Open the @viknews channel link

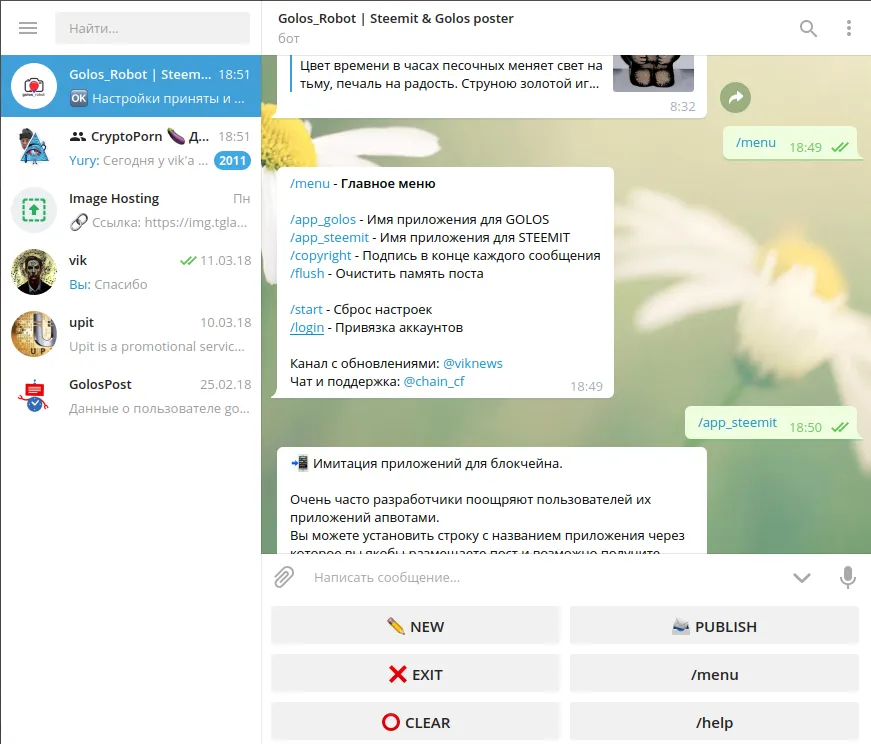point(473,363)
